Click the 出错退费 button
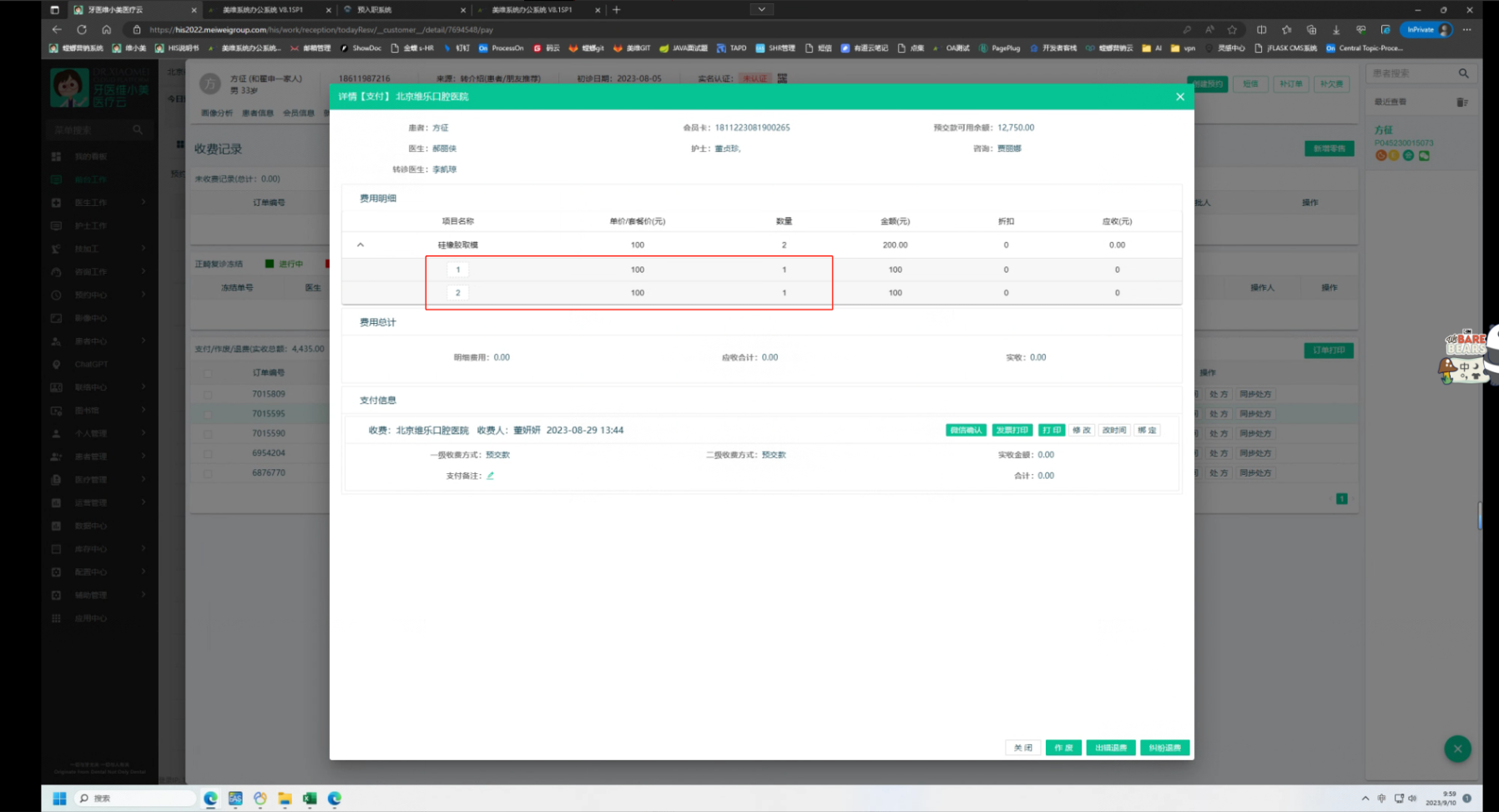1499x812 pixels. pos(1110,748)
